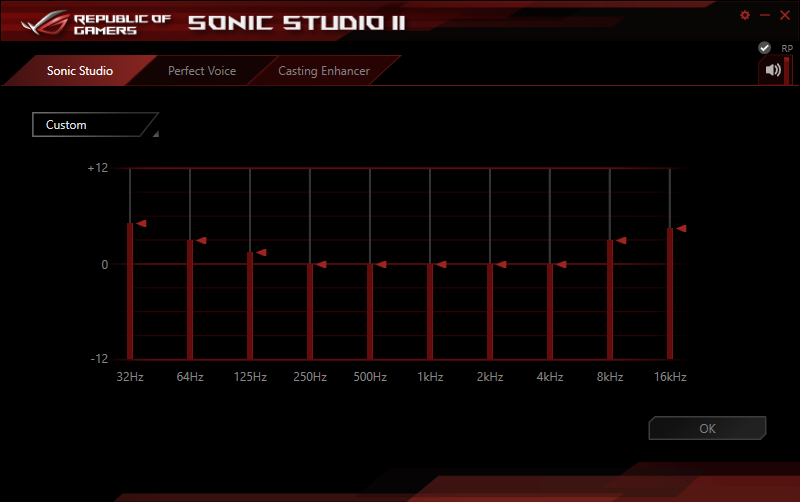The image size is (800, 502).
Task: Expand preset list via corner arrow
Action: tap(156, 134)
